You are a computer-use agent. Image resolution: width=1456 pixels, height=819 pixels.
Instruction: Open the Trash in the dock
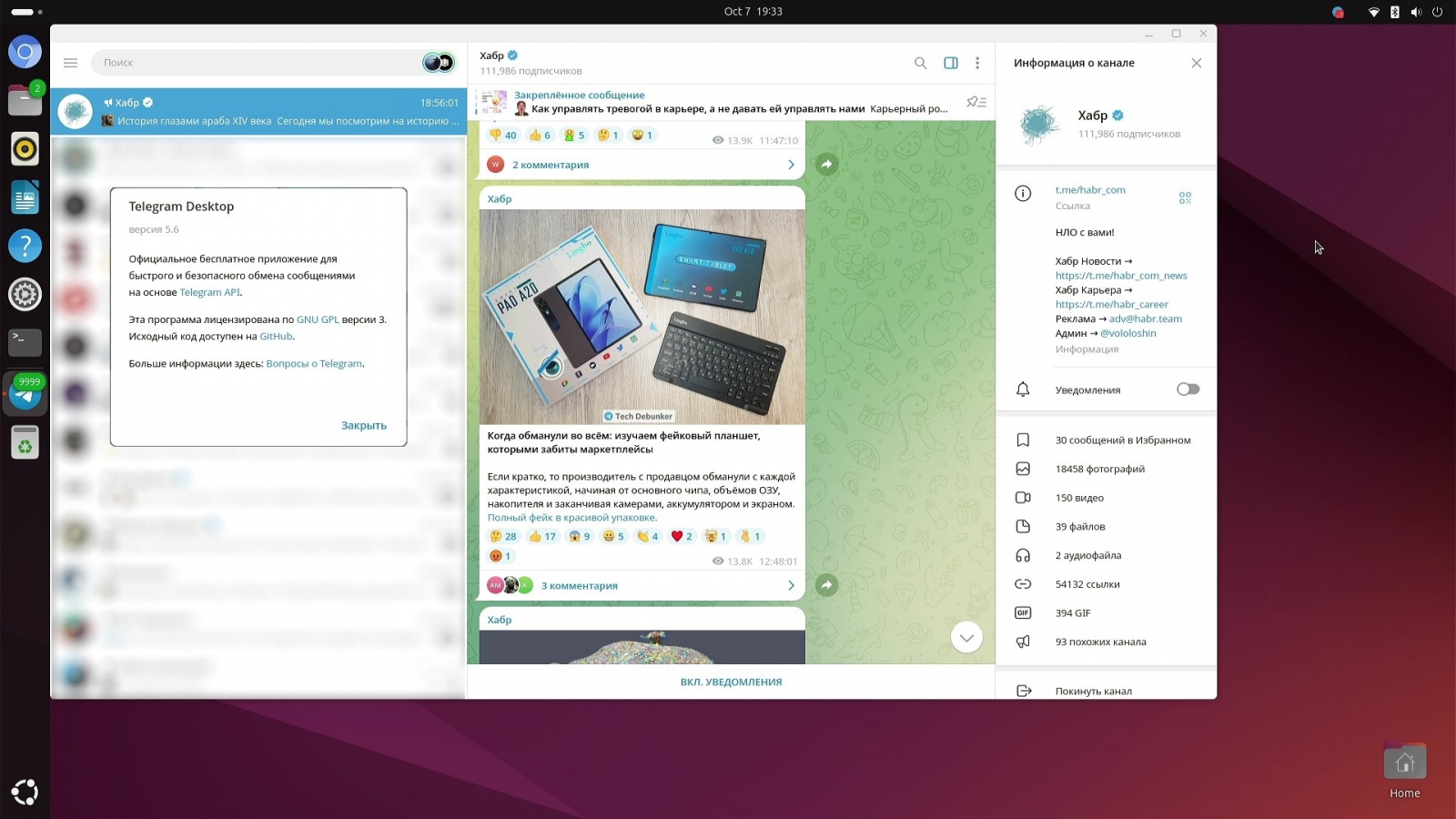coord(25,442)
